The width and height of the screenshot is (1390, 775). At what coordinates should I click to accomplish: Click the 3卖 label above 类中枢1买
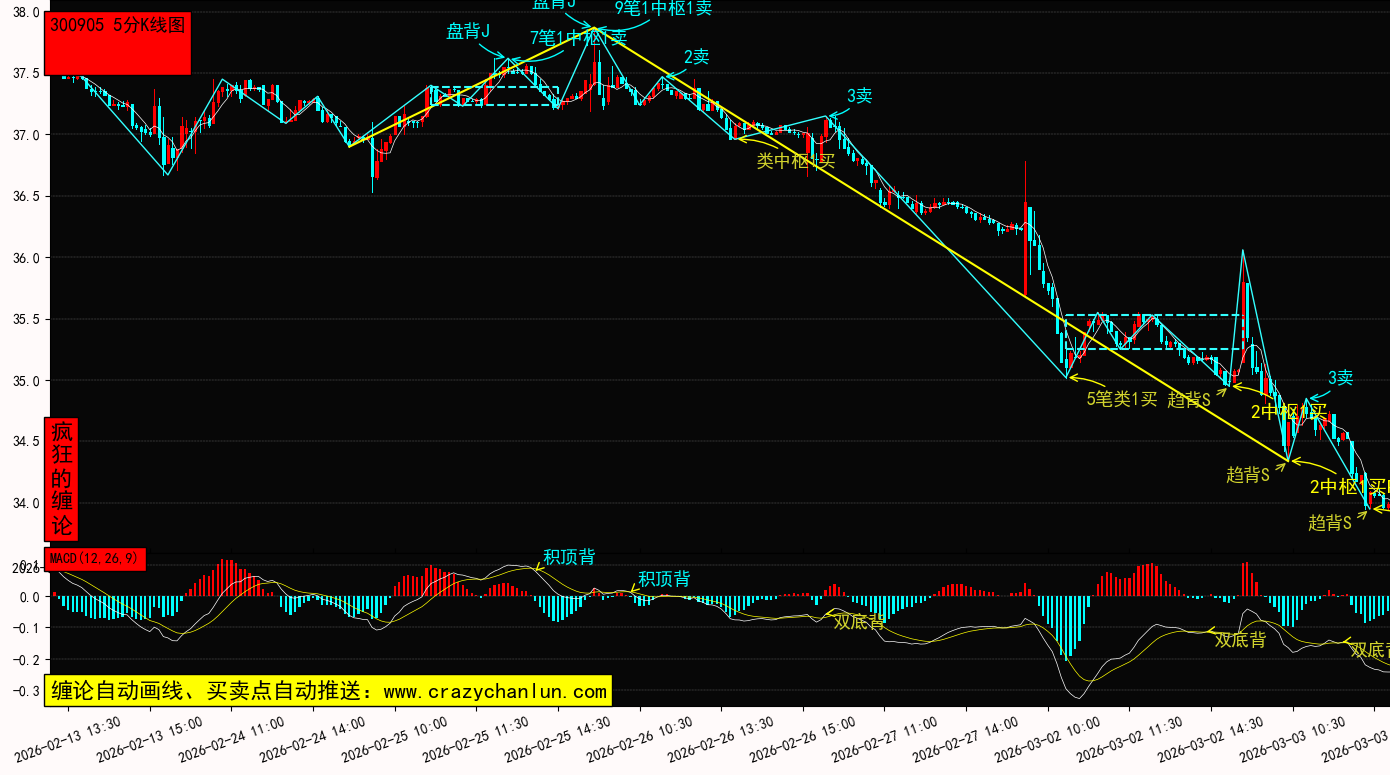pos(859,96)
